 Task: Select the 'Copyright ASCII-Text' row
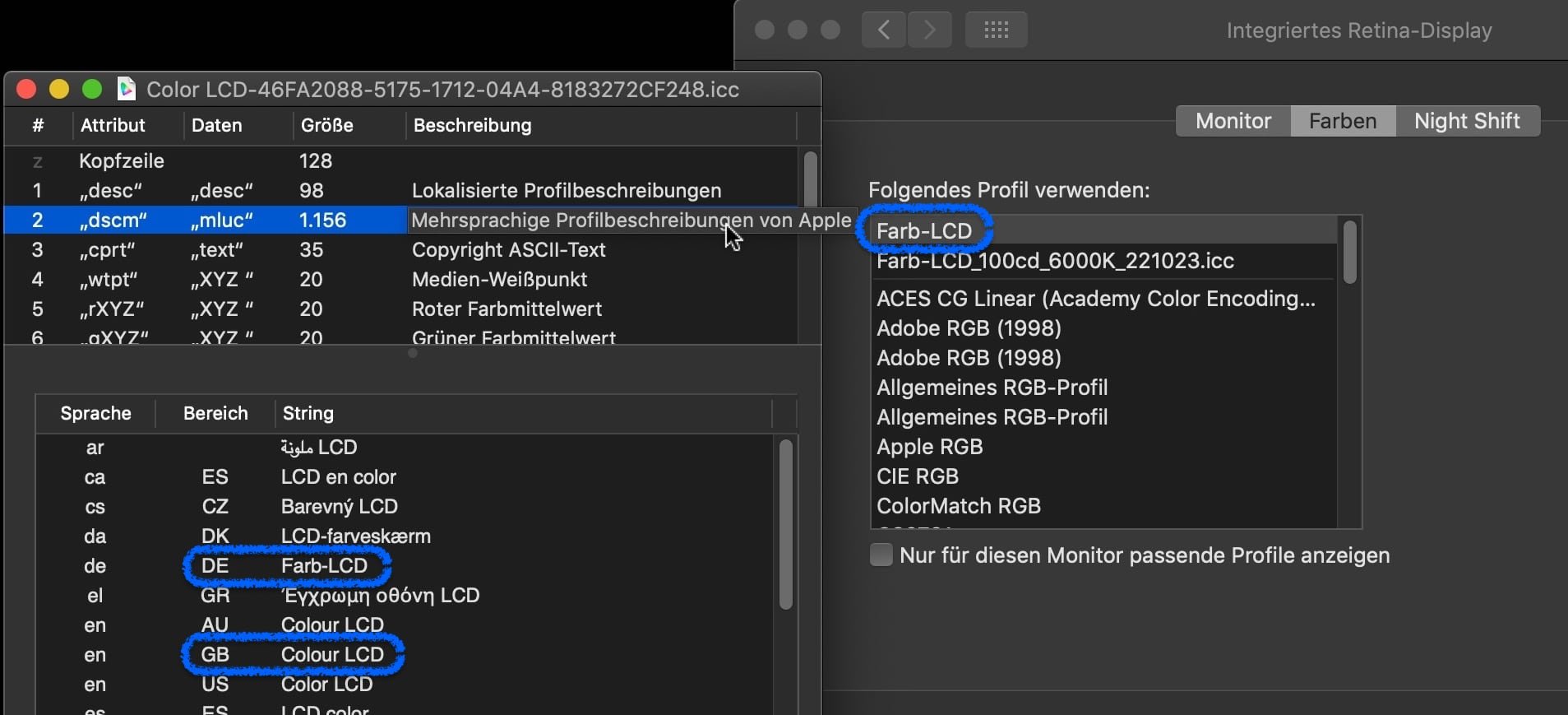click(401, 249)
